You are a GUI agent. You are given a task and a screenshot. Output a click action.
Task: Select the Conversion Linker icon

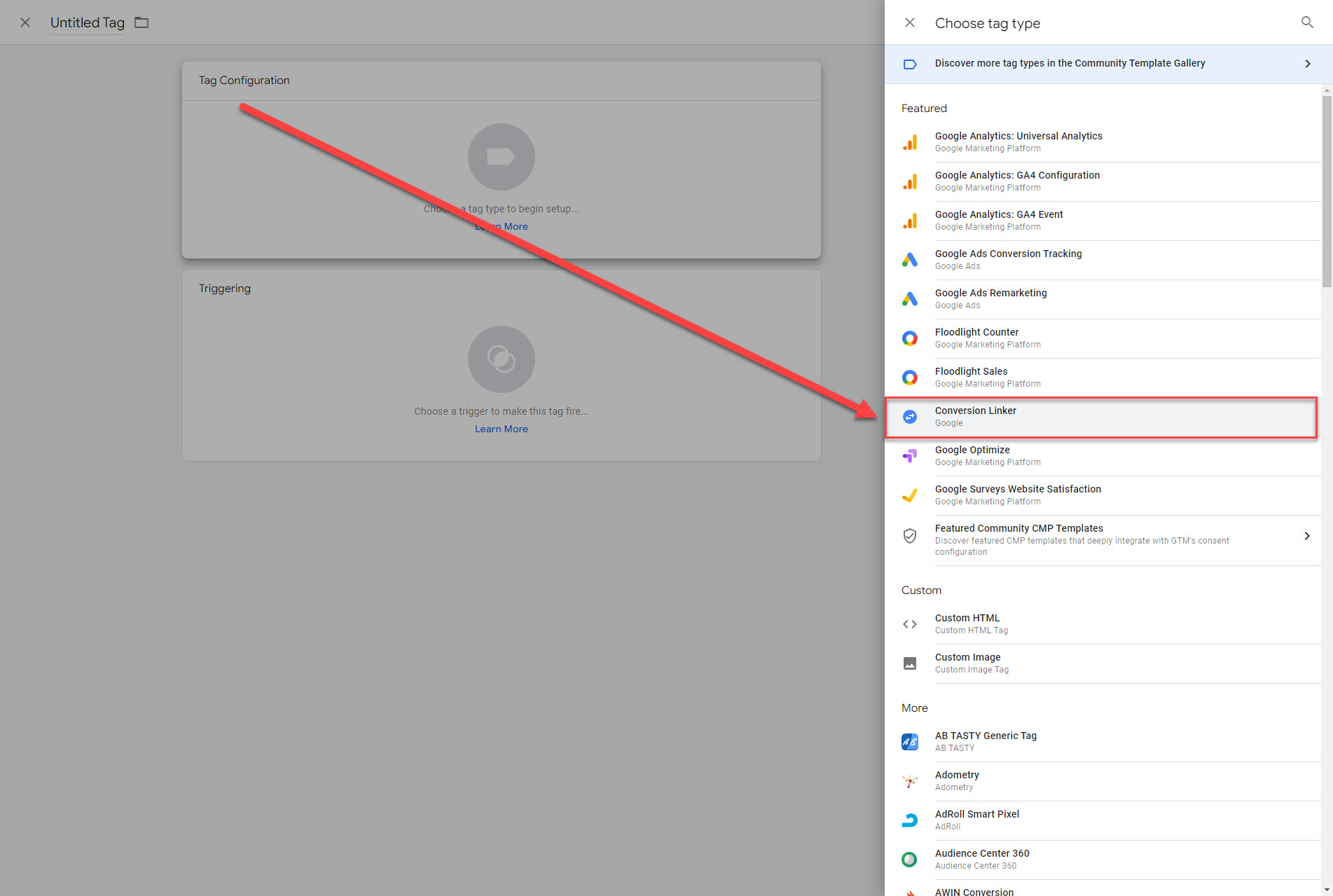tap(909, 417)
